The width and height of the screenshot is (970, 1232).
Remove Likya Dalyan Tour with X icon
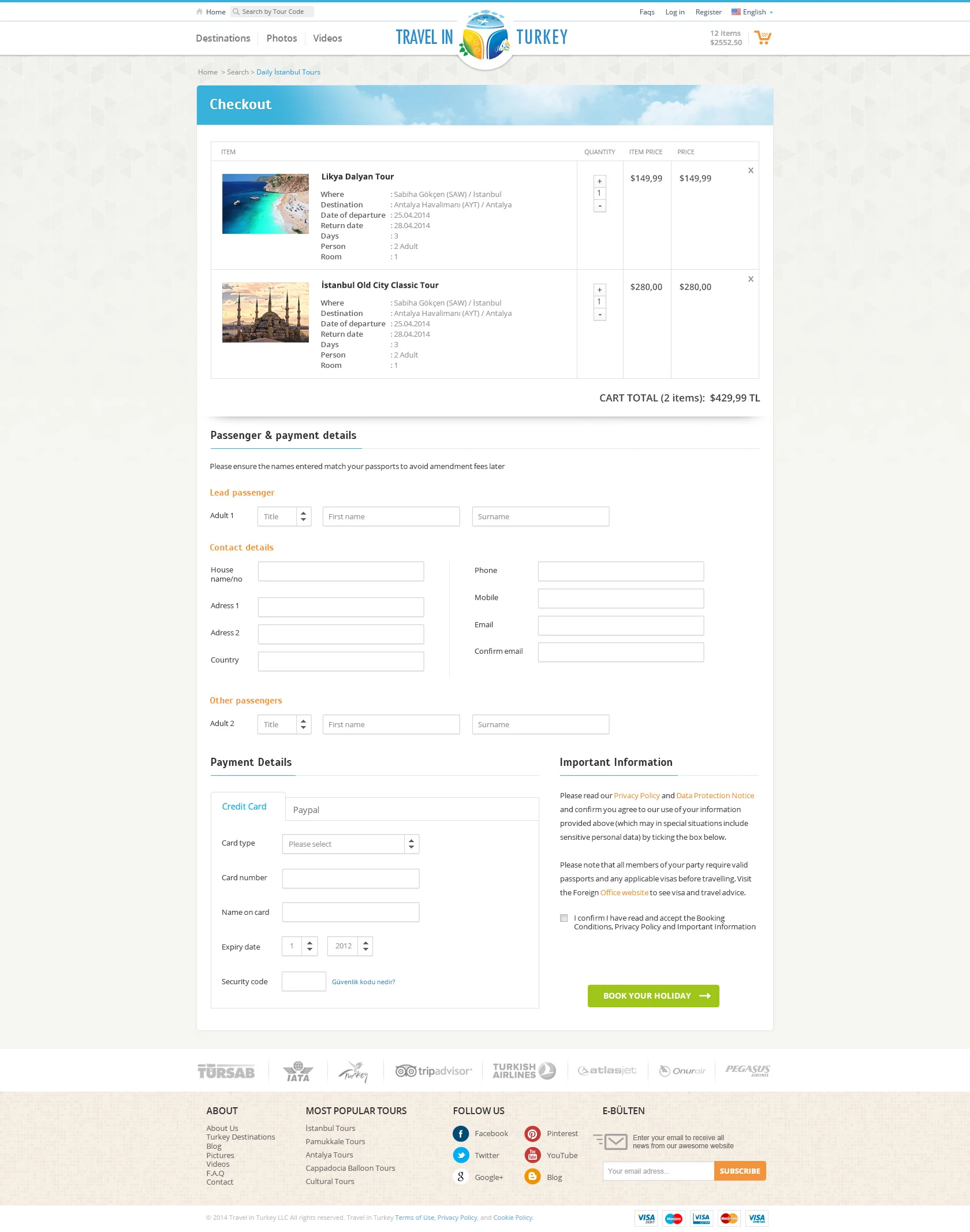[x=751, y=170]
